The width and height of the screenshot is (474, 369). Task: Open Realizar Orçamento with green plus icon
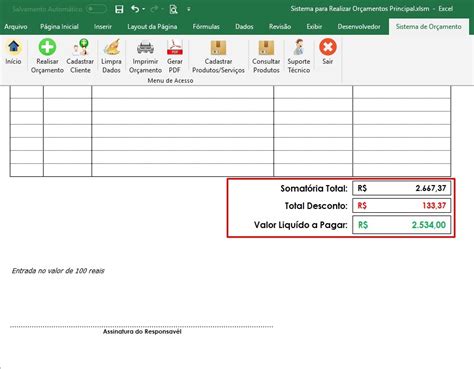click(x=47, y=47)
